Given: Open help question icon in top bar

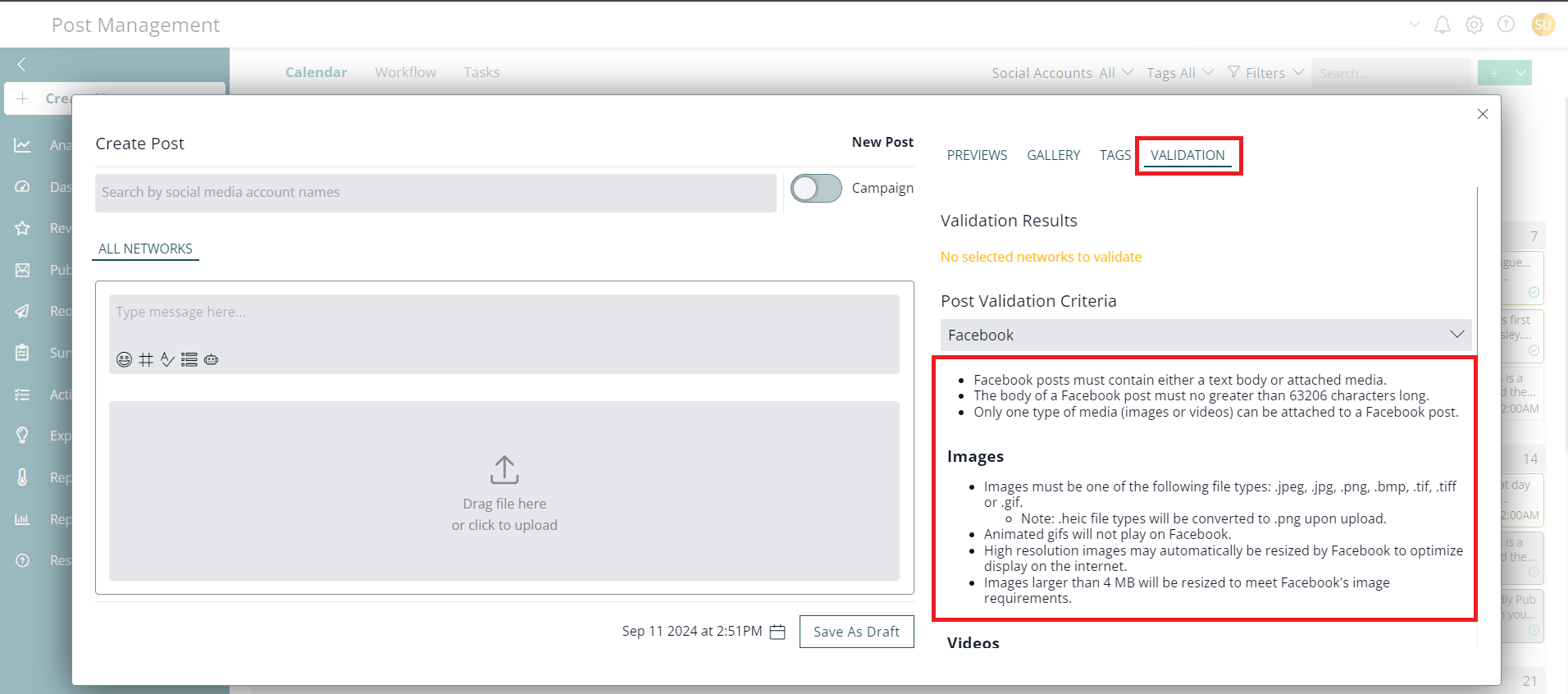Looking at the screenshot, I should point(1506,25).
